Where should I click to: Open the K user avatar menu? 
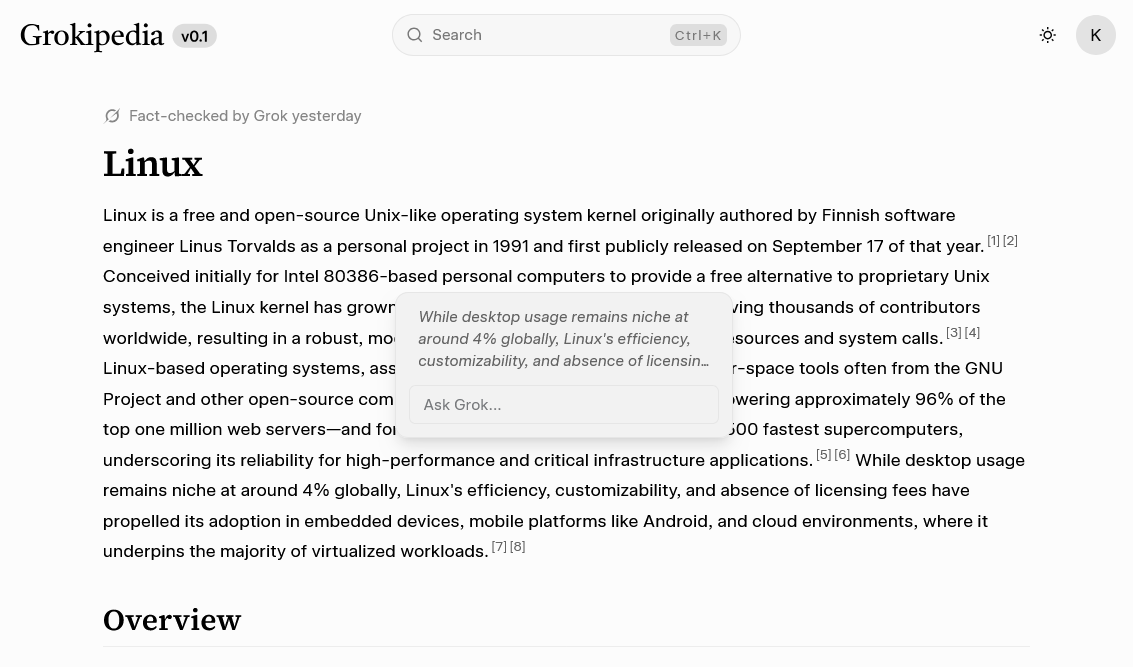(1095, 35)
